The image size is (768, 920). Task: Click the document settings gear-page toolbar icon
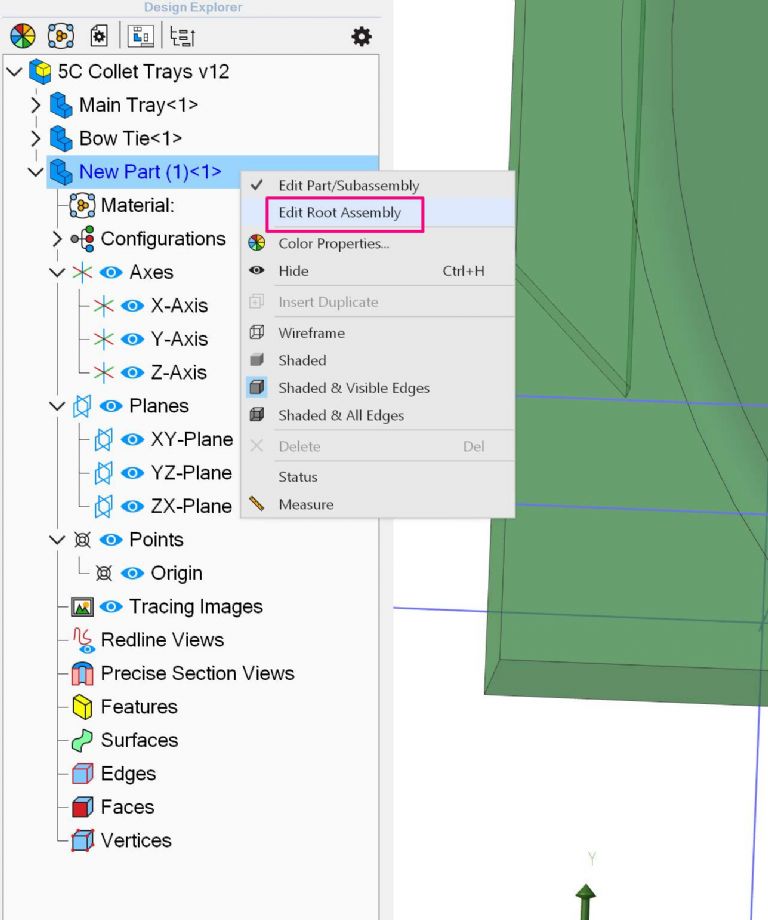click(99, 36)
